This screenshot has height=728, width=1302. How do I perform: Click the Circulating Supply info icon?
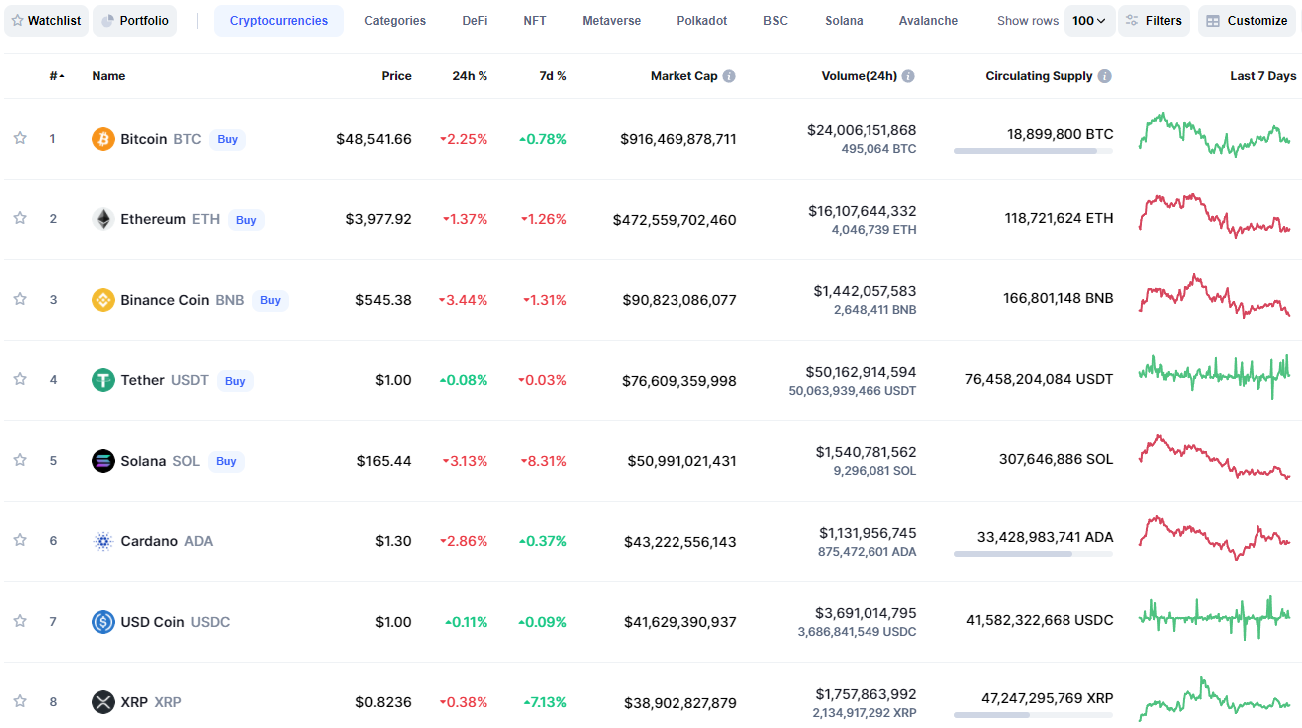pyautogui.click(x=1104, y=76)
